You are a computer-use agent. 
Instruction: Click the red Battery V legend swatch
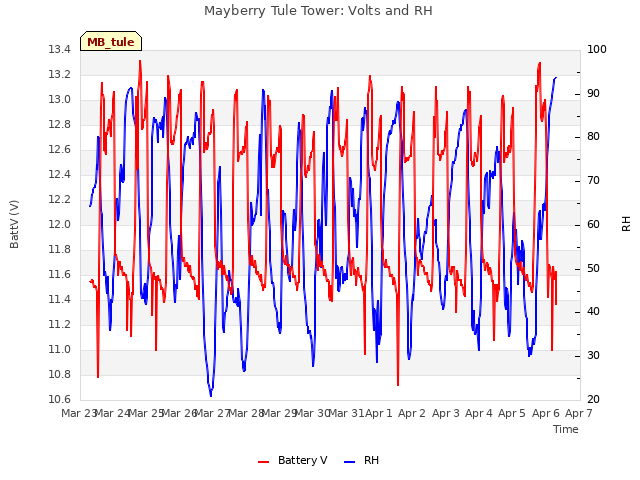(x=264, y=461)
